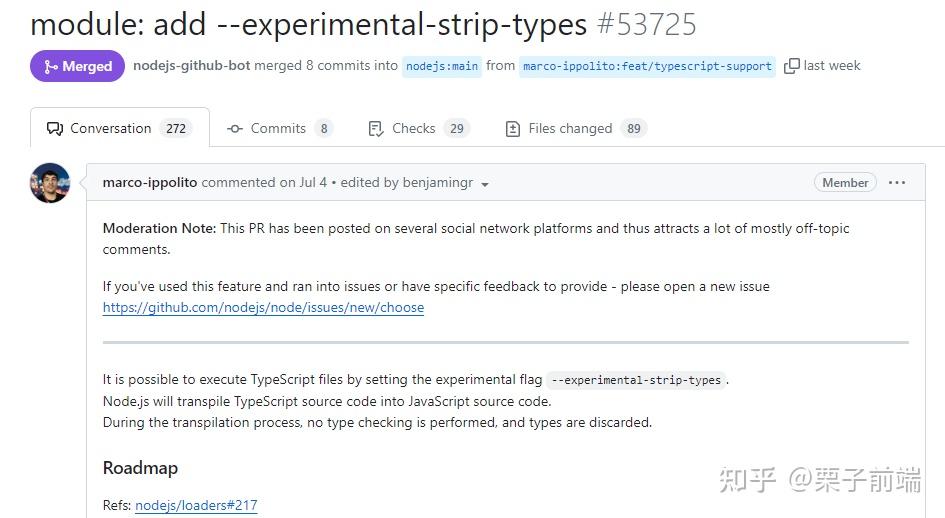Click the Commits tab commit icon
The height and width of the screenshot is (518, 945).
[x=235, y=129]
